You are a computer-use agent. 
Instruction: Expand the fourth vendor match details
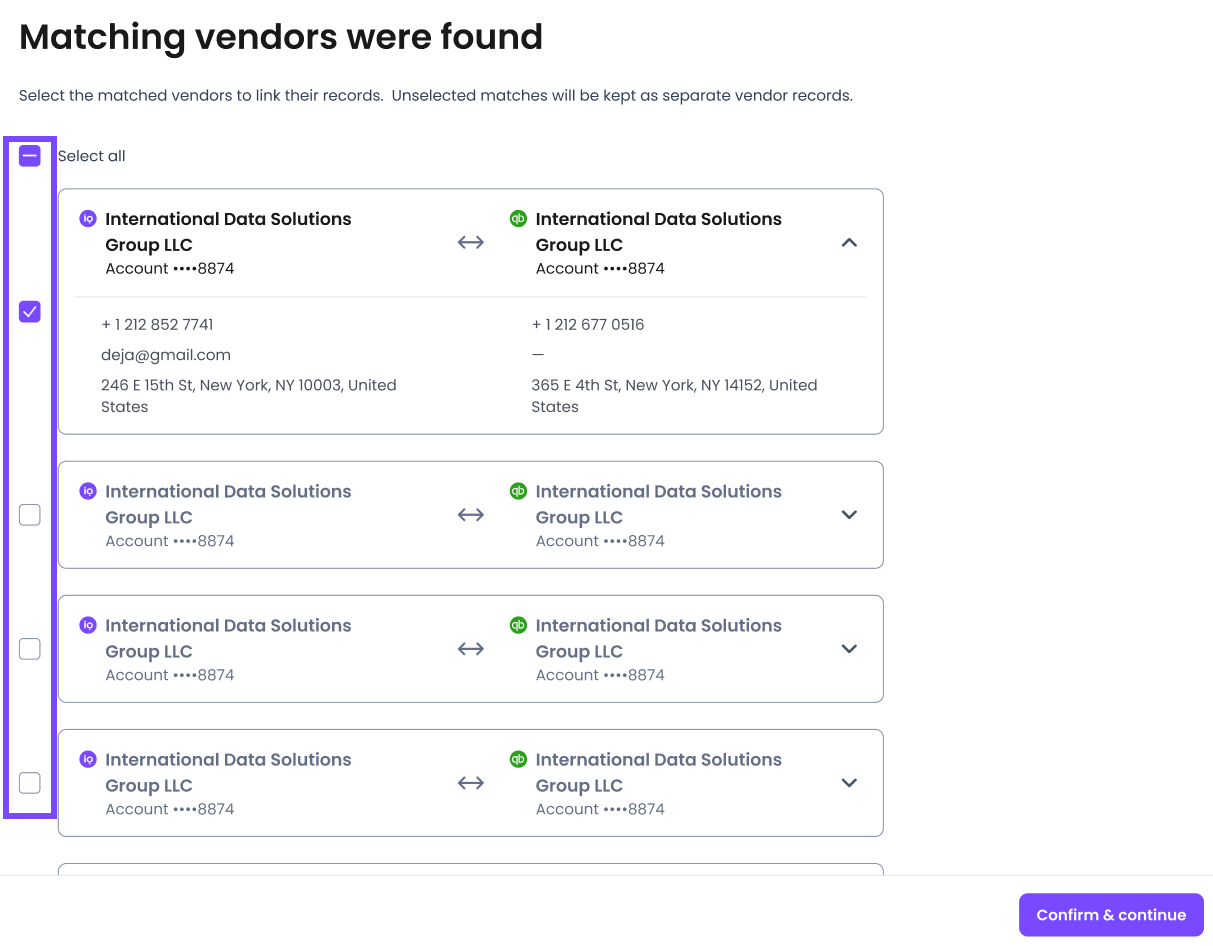pyautogui.click(x=849, y=783)
